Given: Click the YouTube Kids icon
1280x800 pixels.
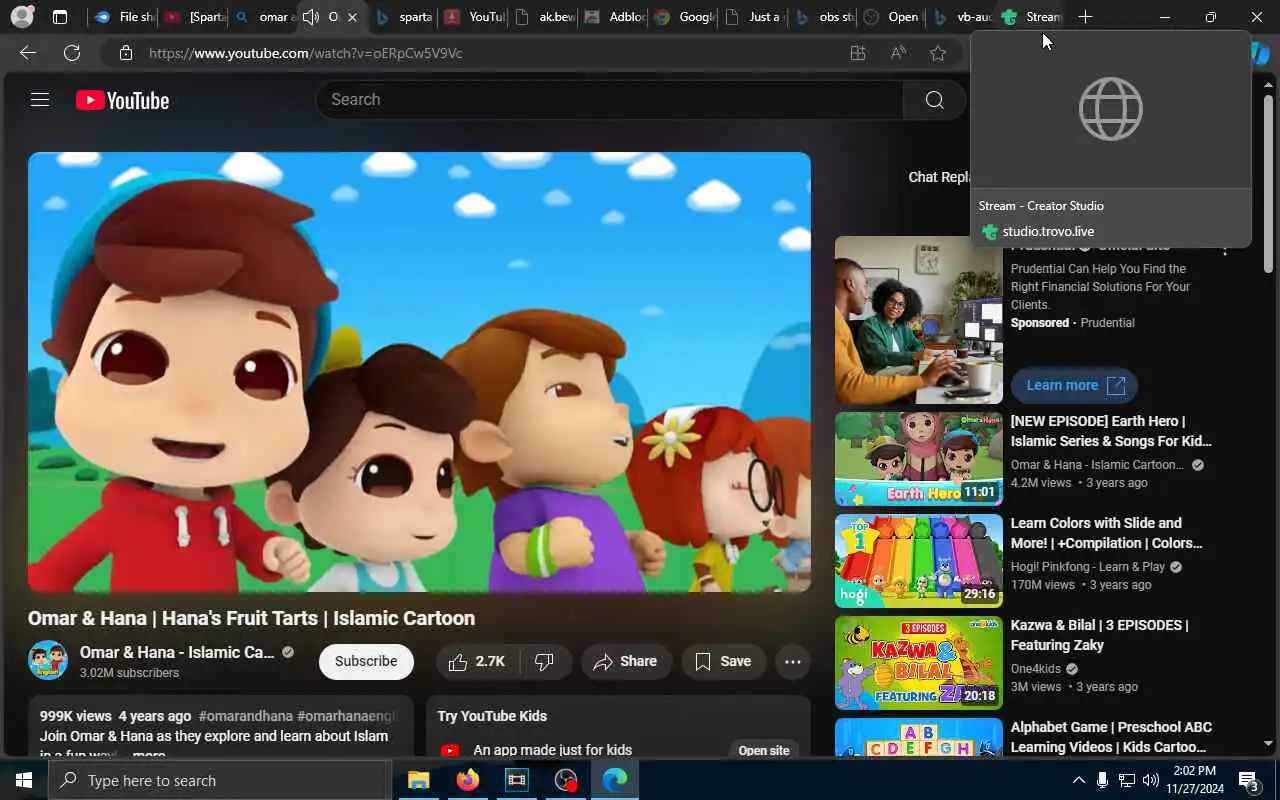Looking at the screenshot, I should click(450, 750).
